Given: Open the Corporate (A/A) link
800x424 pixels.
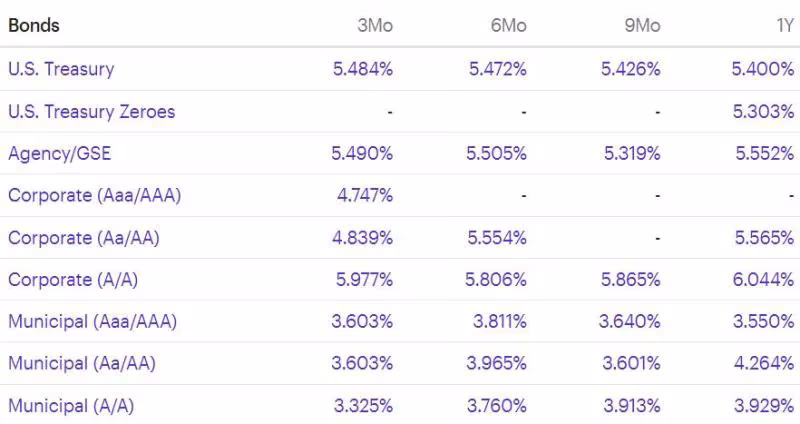Looking at the screenshot, I should [x=73, y=280].
